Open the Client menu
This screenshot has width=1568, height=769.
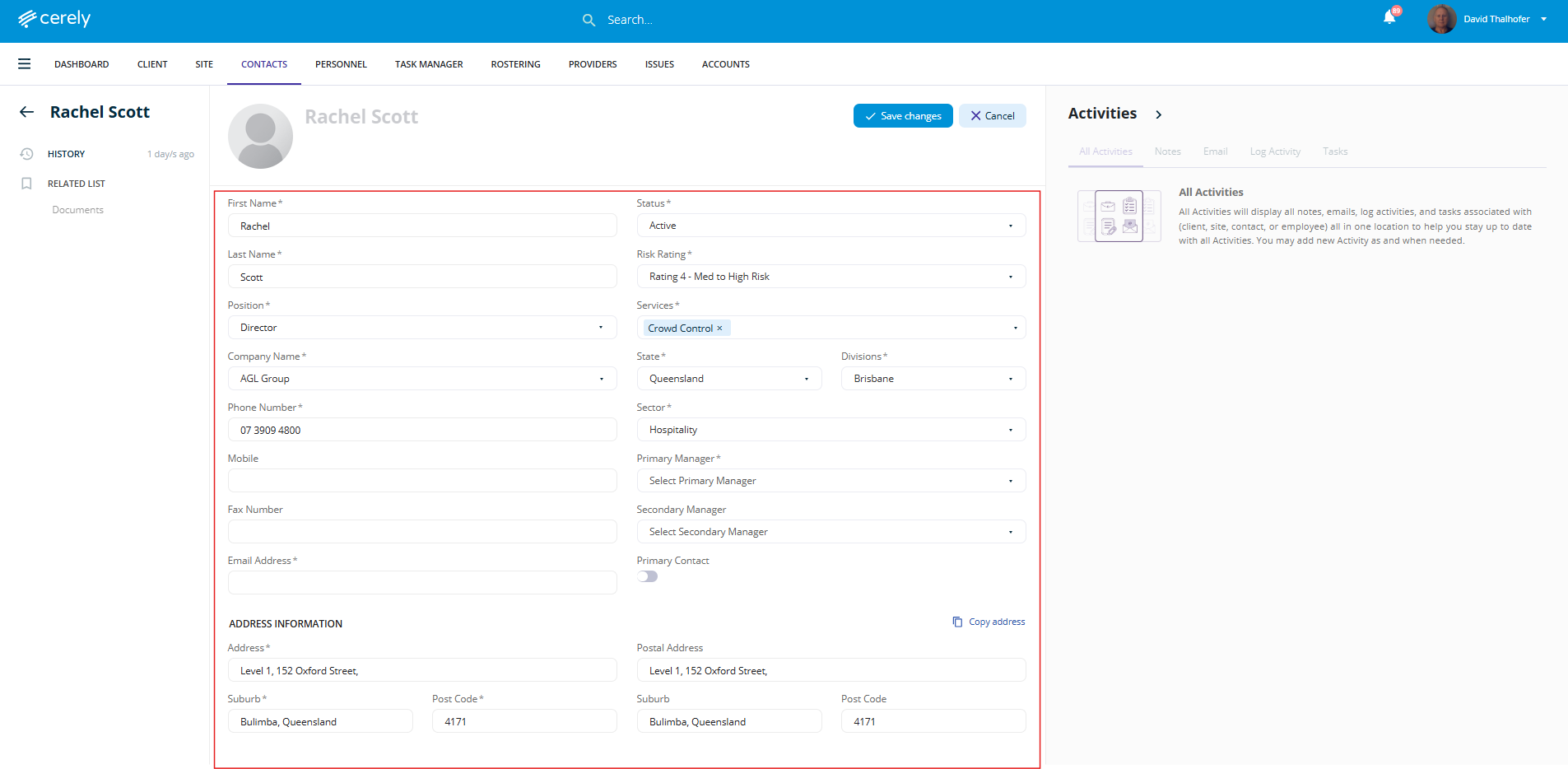pyautogui.click(x=152, y=64)
